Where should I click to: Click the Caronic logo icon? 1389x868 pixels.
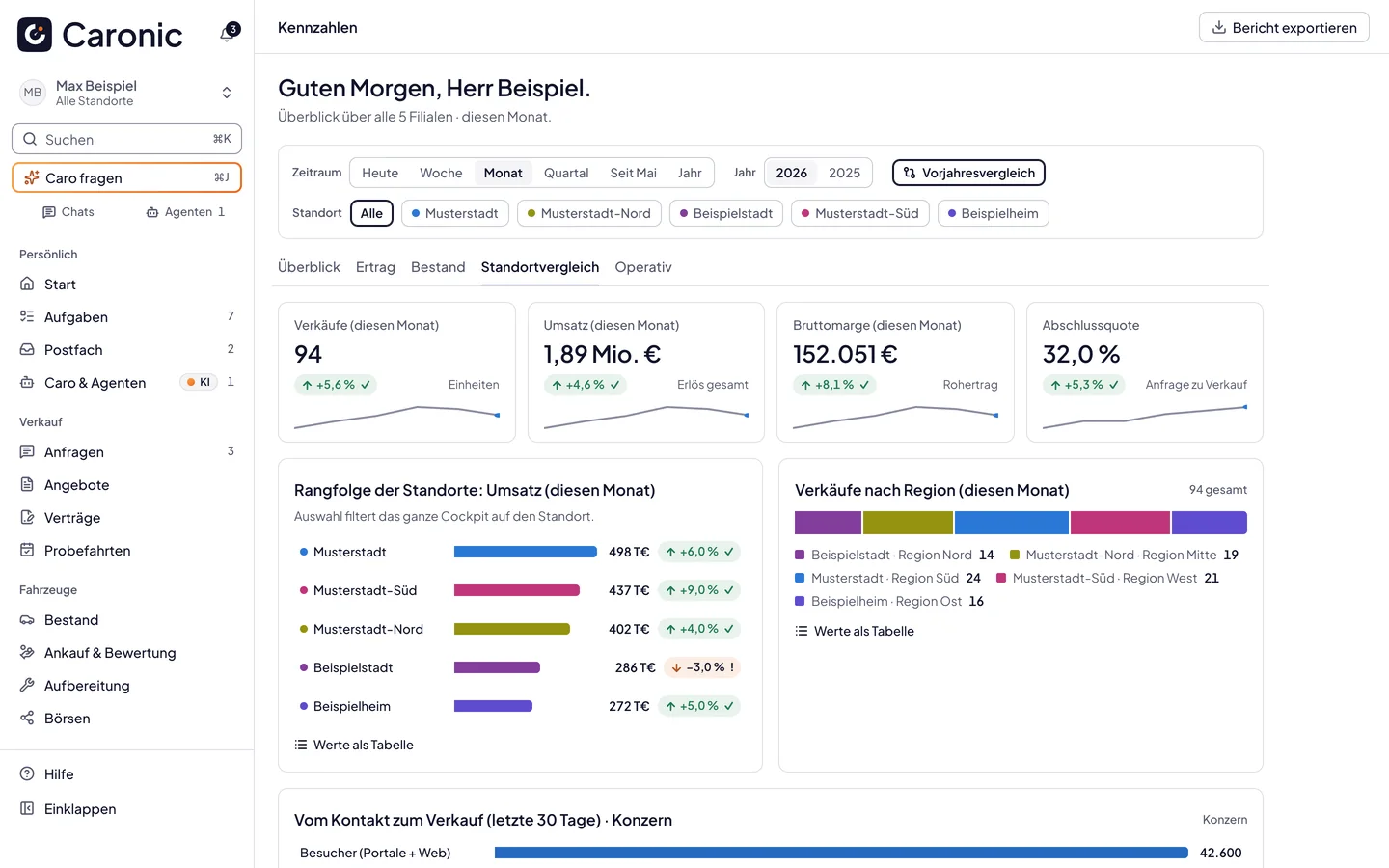point(35,35)
